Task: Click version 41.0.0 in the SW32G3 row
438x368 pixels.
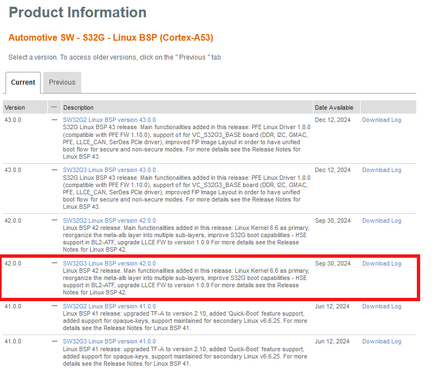Action: click(13, 341)
